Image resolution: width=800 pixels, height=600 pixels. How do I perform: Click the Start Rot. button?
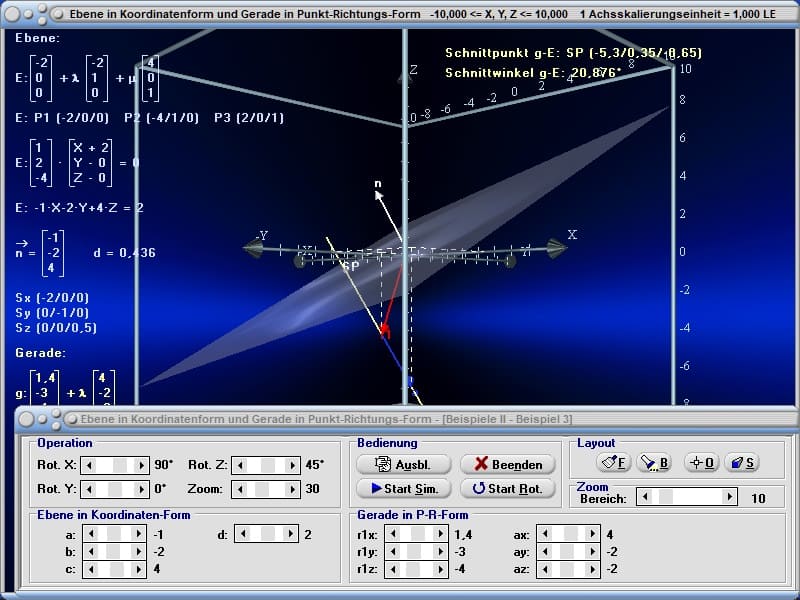[508, 488]
